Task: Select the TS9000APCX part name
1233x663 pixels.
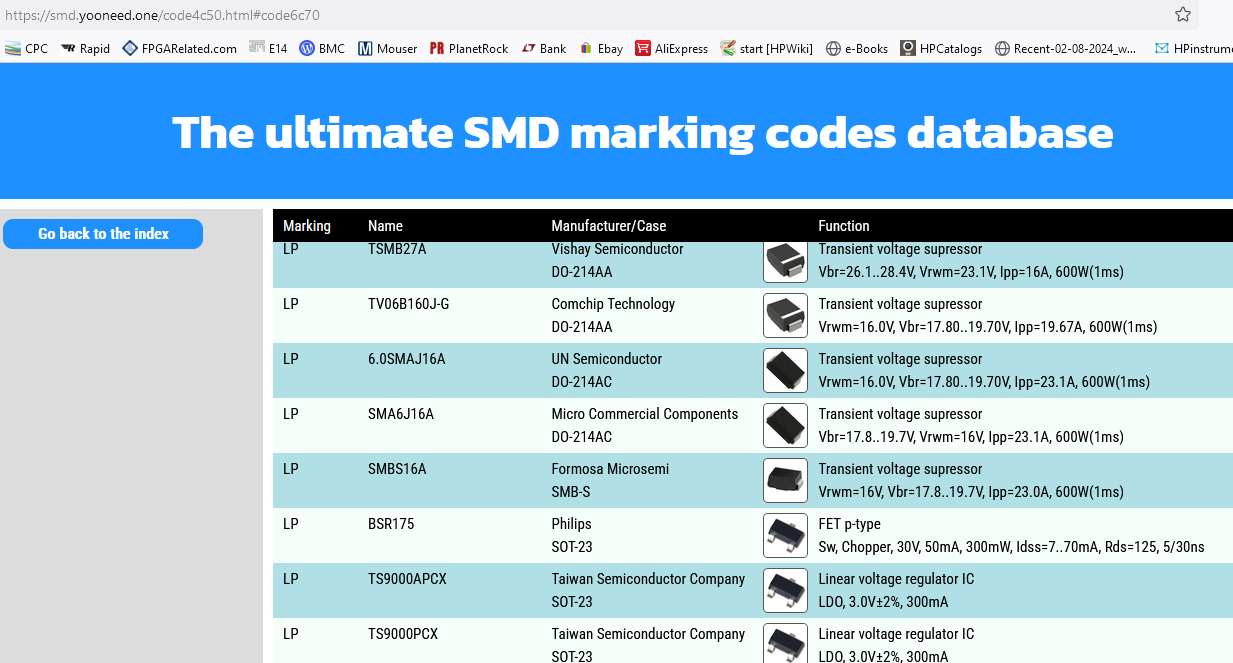Action: tap(407, 579)
